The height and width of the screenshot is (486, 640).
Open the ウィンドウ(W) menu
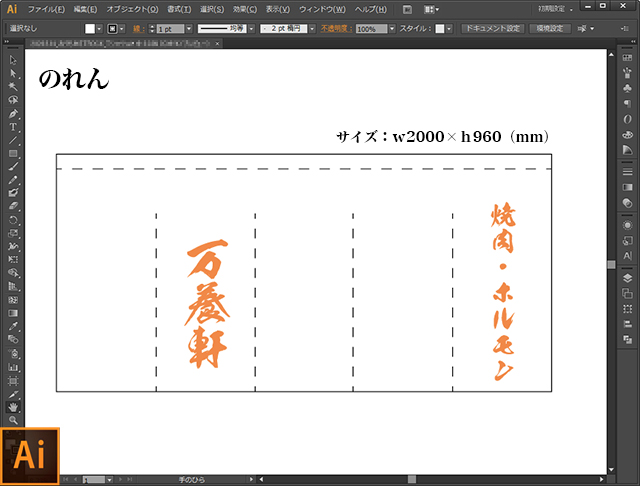322,9
